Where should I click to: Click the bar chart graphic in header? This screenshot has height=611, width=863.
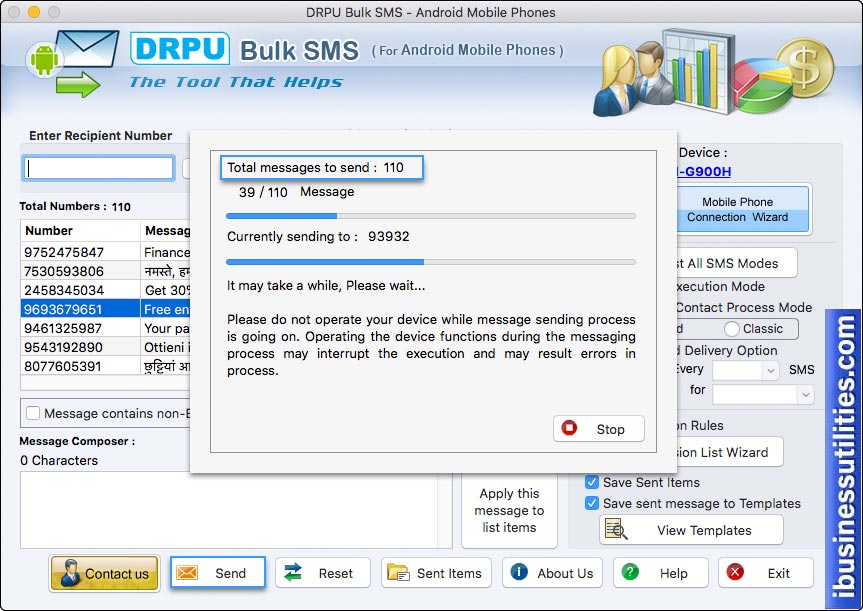[x=698, y=70]
